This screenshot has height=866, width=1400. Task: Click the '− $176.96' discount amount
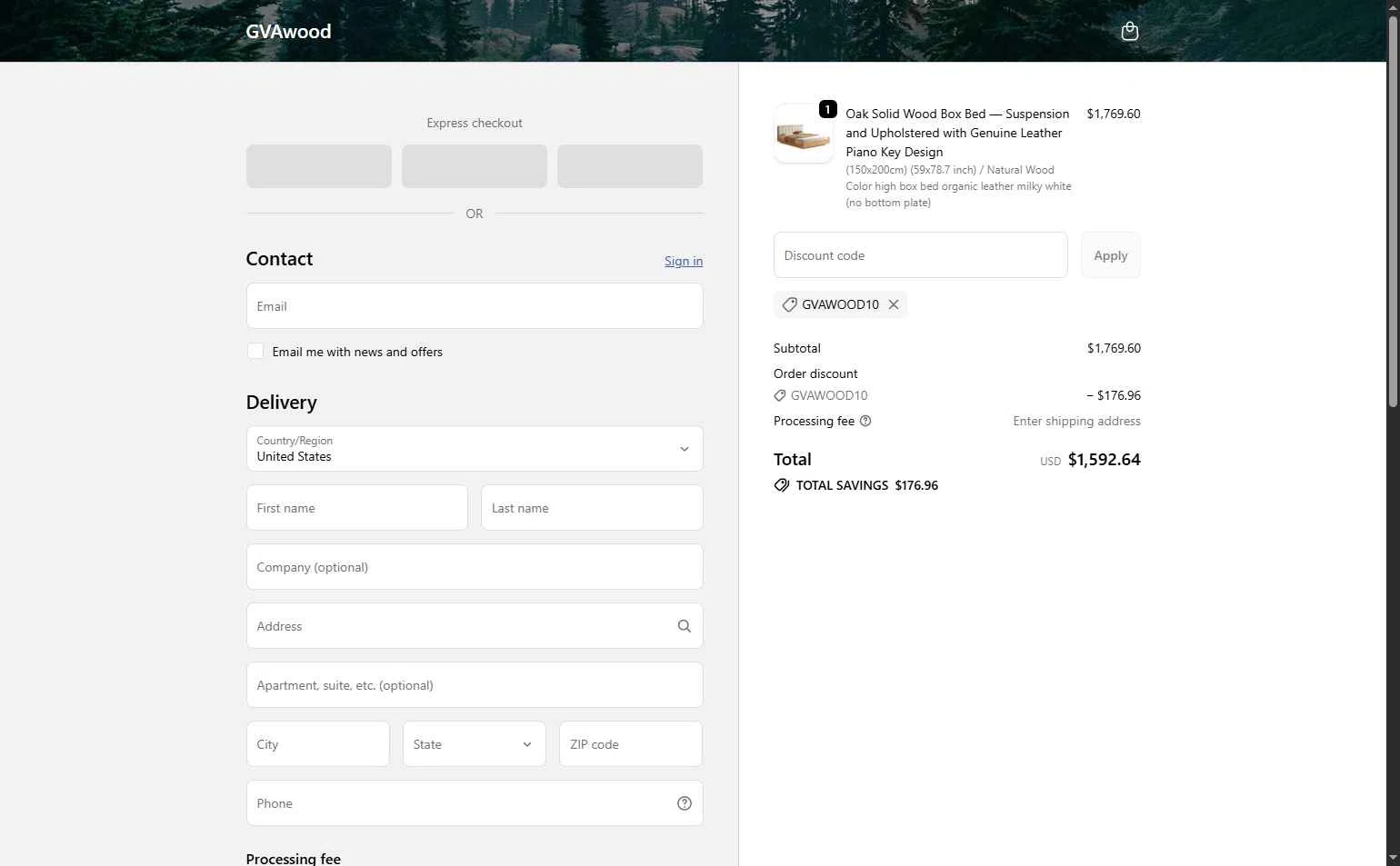point(1113,395)
